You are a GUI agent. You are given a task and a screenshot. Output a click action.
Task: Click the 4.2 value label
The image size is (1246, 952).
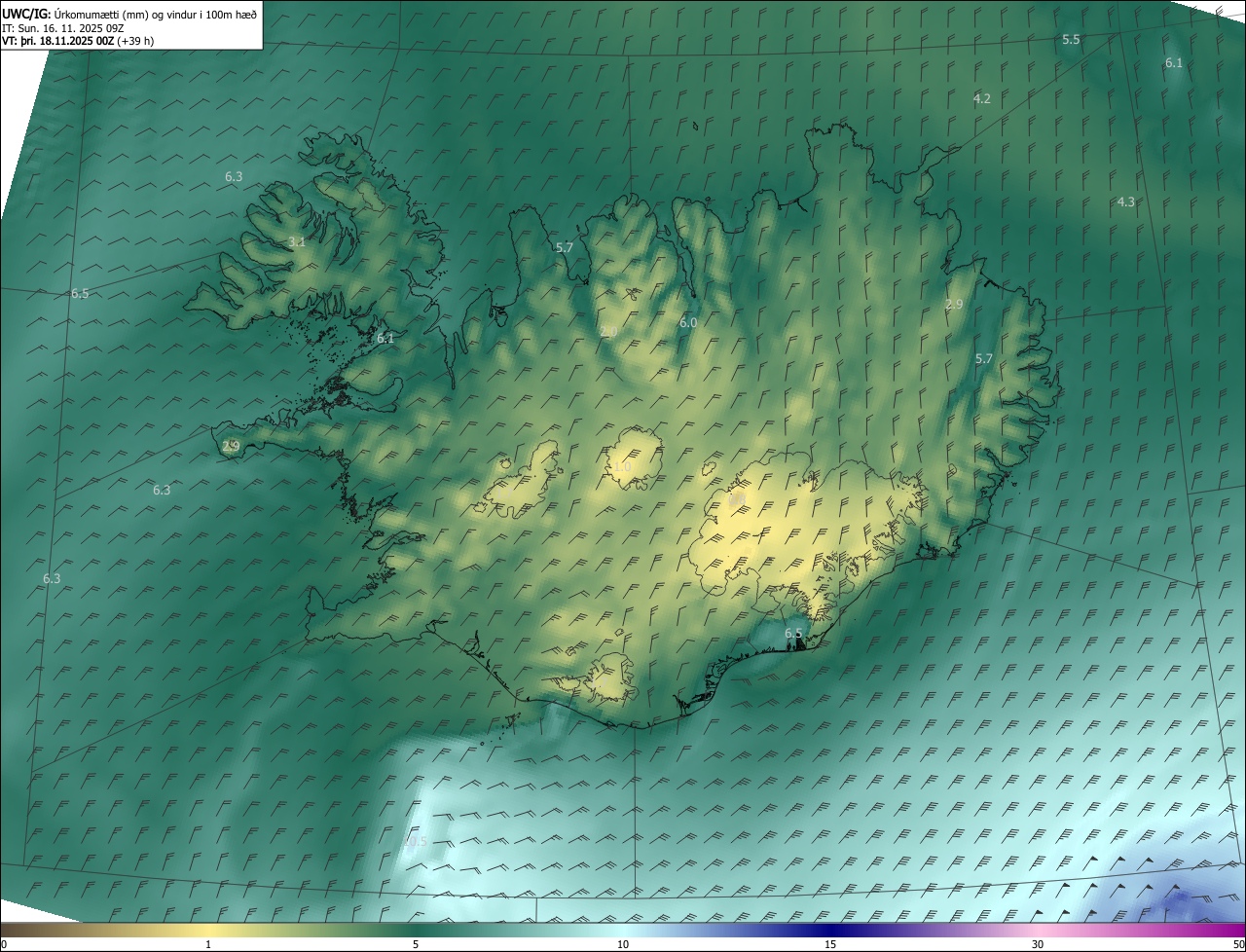(982, 99)
